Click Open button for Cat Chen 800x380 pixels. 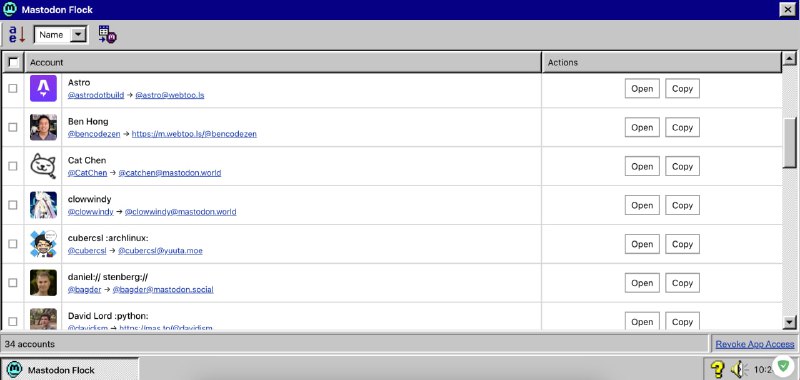click(642, 166)
